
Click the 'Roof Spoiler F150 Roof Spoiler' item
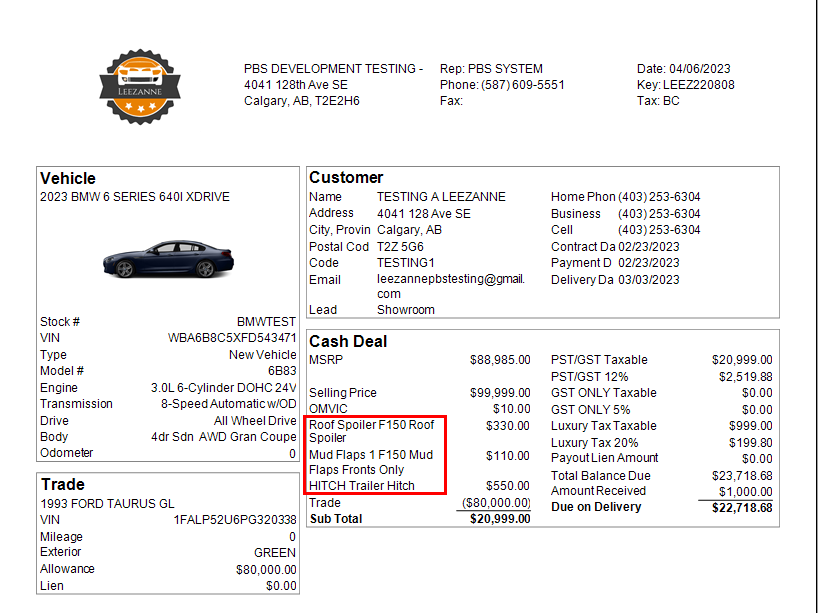[371, 431]
